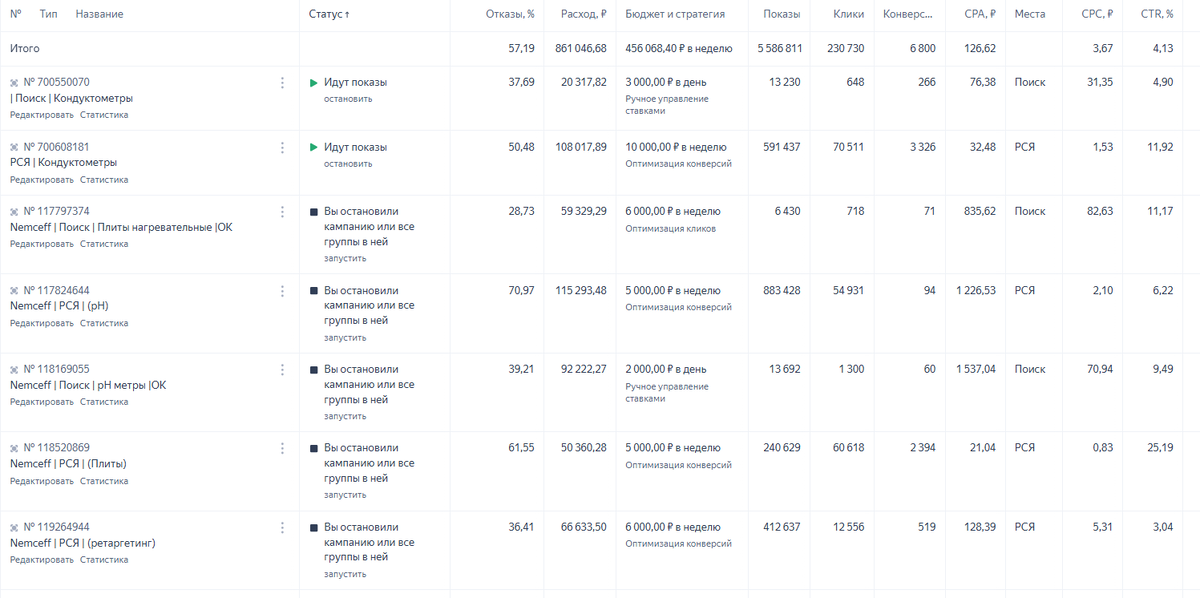The width and height of the screenshot is (1200, 598).
Task: Open three-dot menu for Nemceff | РСЯ | (pH)
Action: click(x=282, y=291)
